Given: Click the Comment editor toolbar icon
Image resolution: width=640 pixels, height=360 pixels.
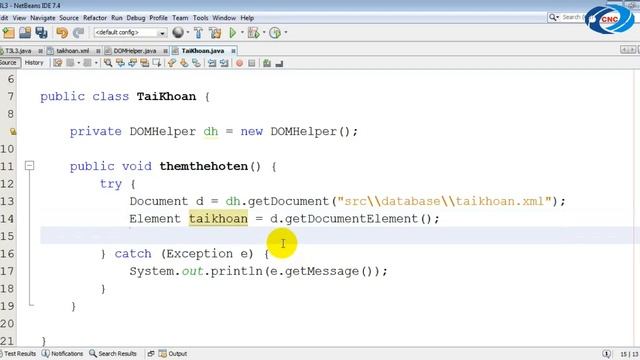Looking at the screenshot, I should pos(267,63).
